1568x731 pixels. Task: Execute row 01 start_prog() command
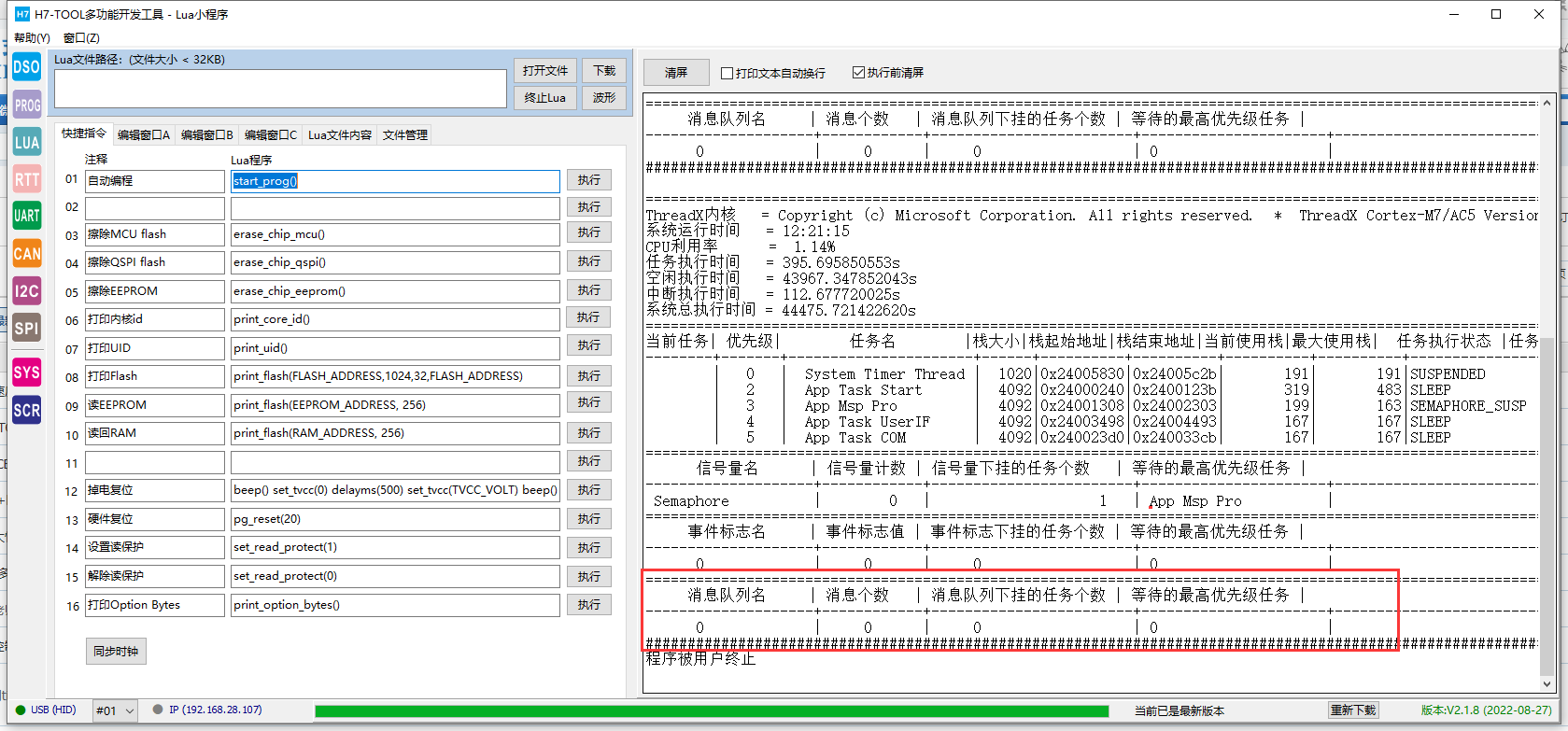[x=588, y=180]
